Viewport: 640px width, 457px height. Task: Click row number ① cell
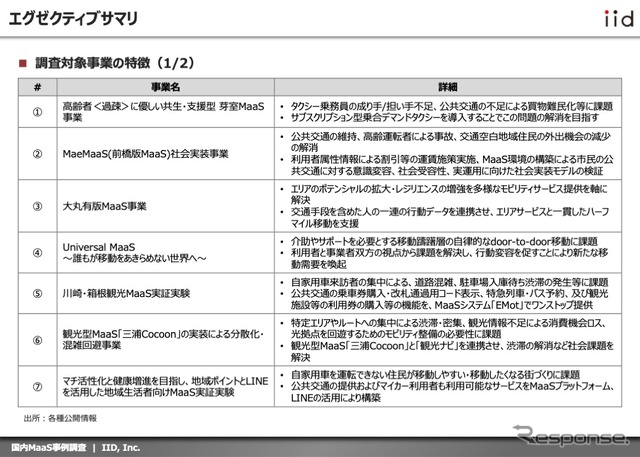pyautogui.click(x=38, y=112)
